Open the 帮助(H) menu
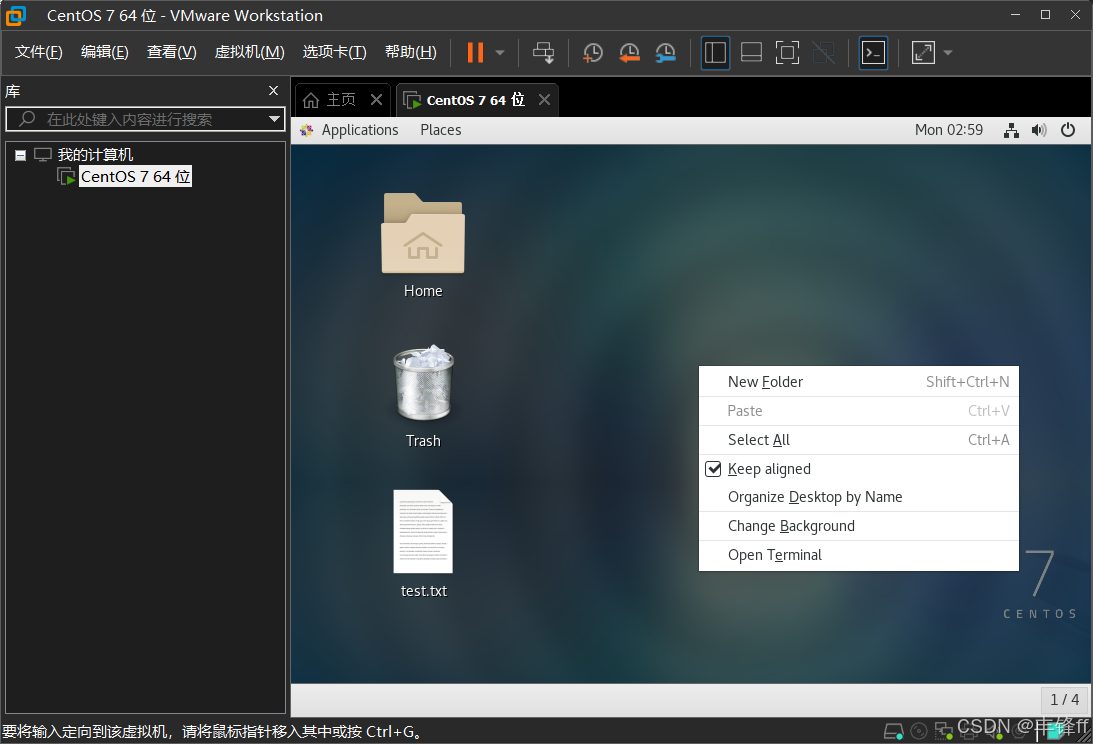The image size is (1093, 744). [411, 52]
